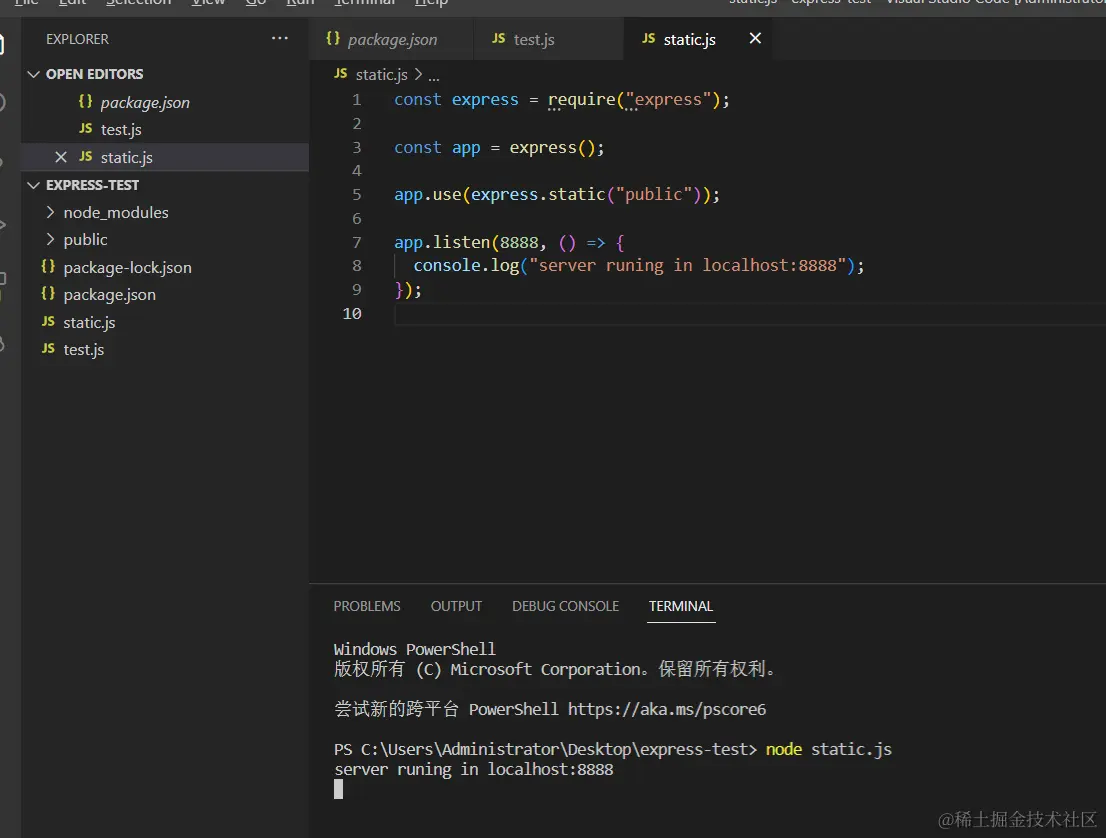Image resolution: width=1106 pixels, height=838 pixels.
Task: Close static.js from Open Editors list X icon
Action: pyautogui.click(x=61, y=157)
